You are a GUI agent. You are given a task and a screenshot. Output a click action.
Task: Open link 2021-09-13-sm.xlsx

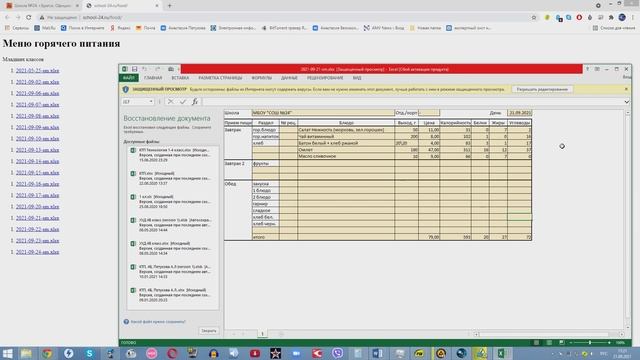click(x=38, y=150)
